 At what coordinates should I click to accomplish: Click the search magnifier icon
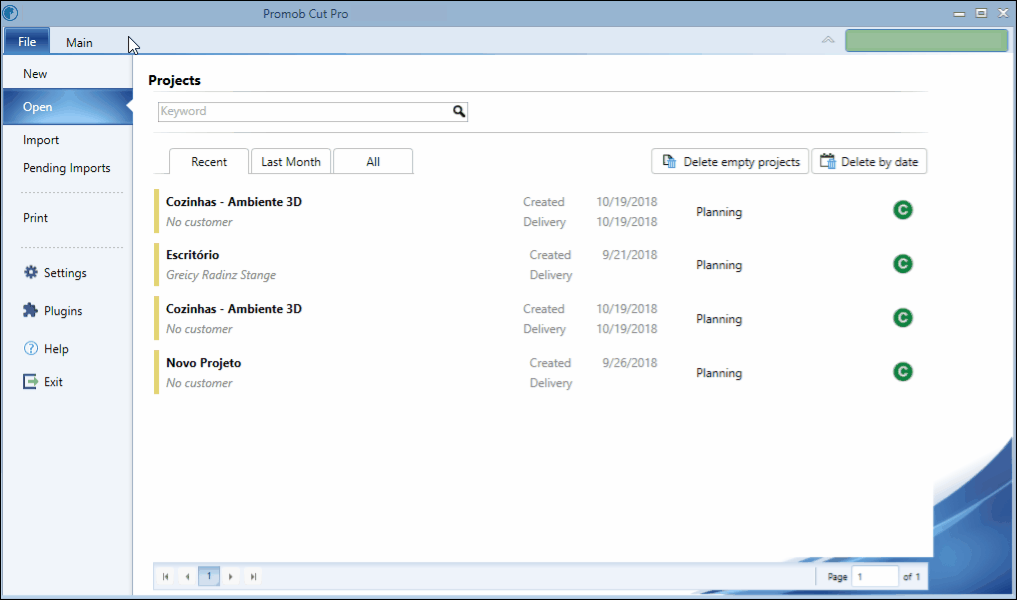[459, 111]
